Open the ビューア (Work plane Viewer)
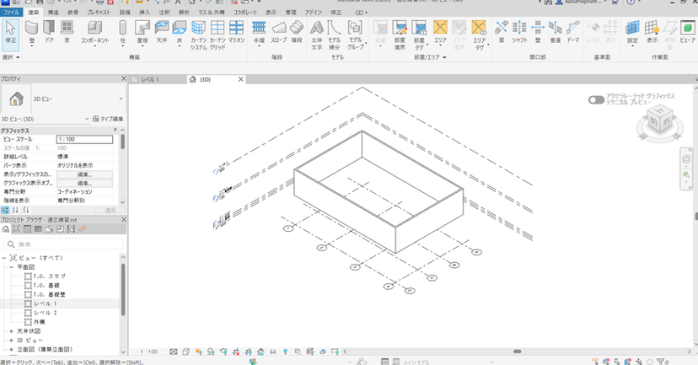698x365 pixels. [x=687, y=32]
